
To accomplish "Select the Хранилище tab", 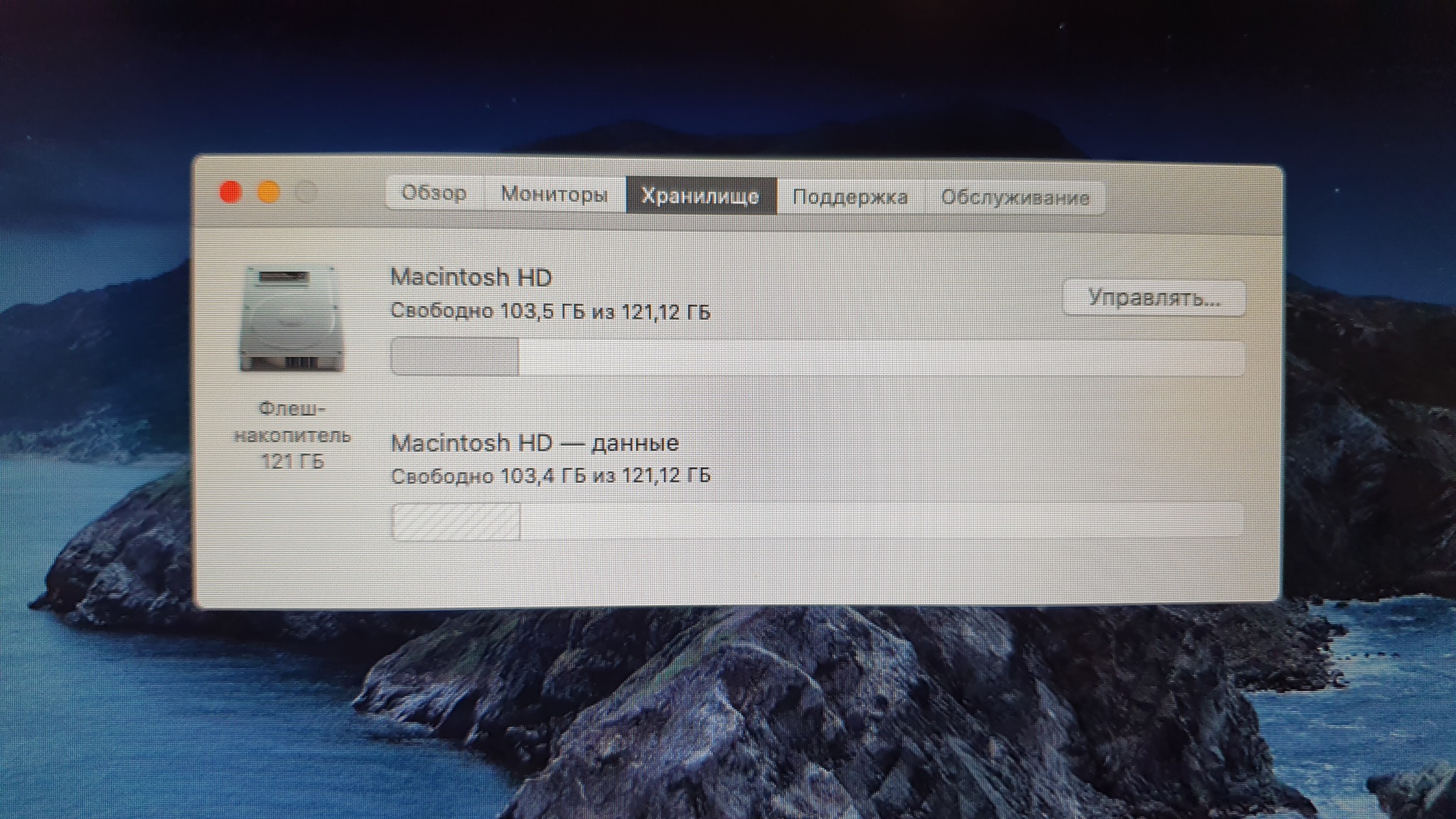I will point(700,196).
